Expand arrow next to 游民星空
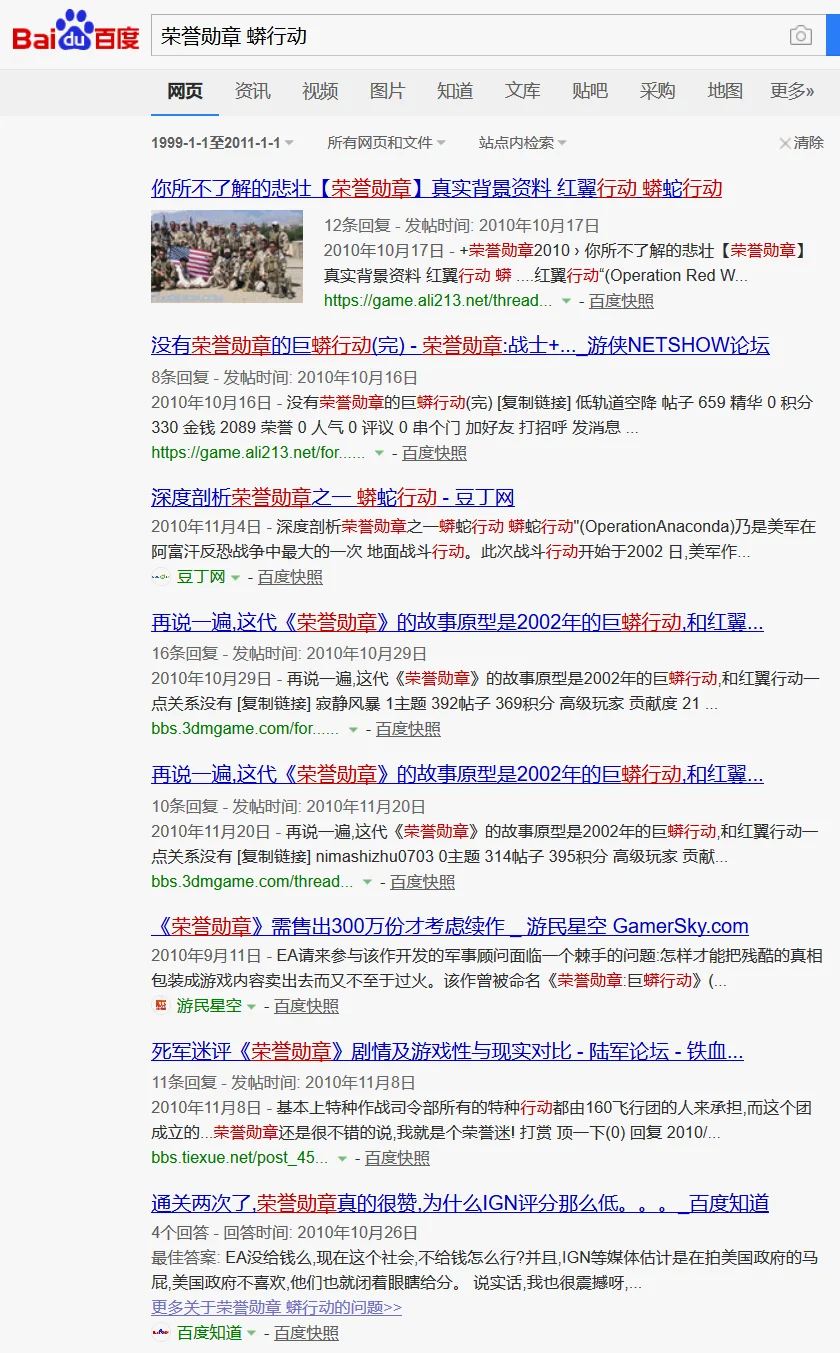This screenshot has height=1353, width=840. click(251, 1006)
